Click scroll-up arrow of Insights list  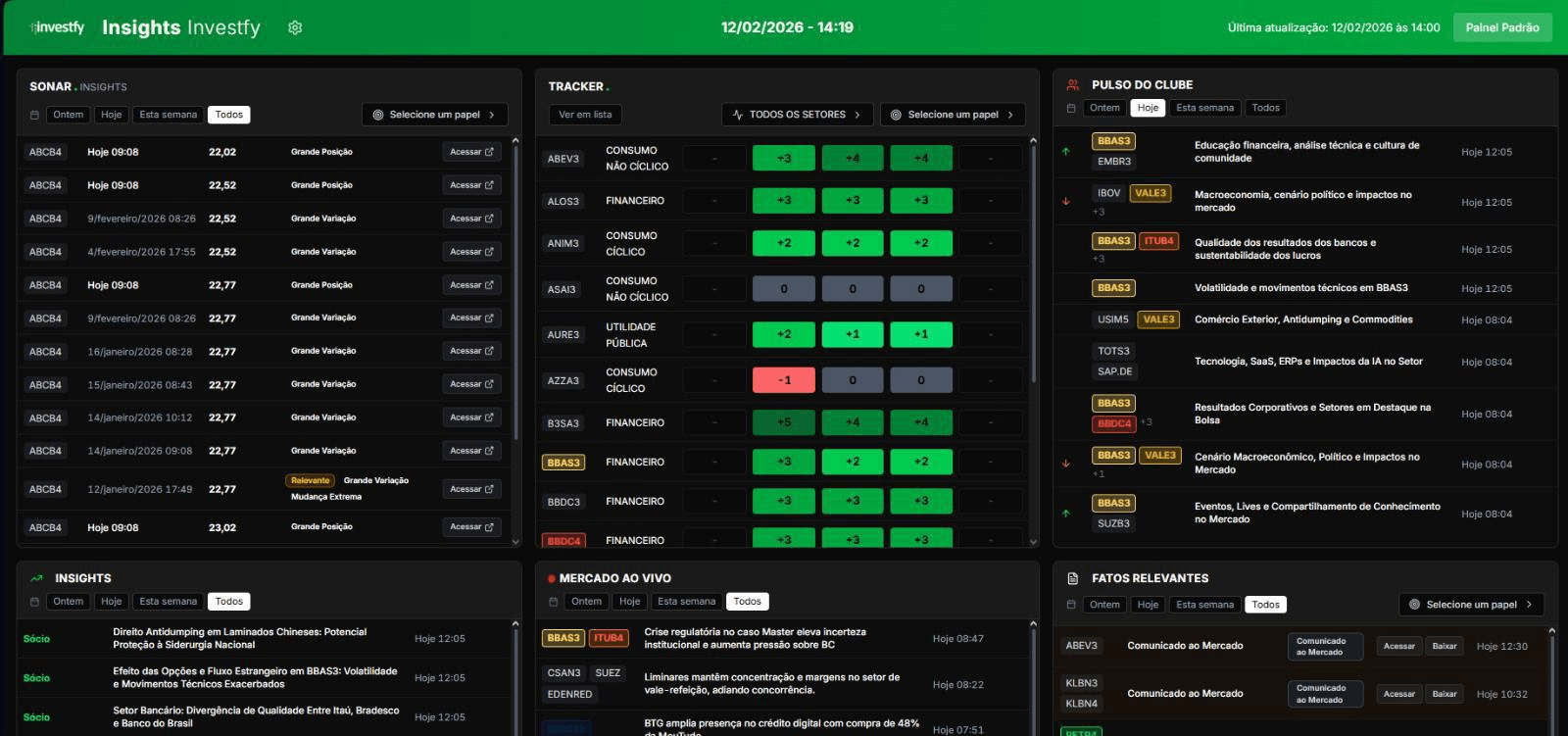click(x=515, y=623)
